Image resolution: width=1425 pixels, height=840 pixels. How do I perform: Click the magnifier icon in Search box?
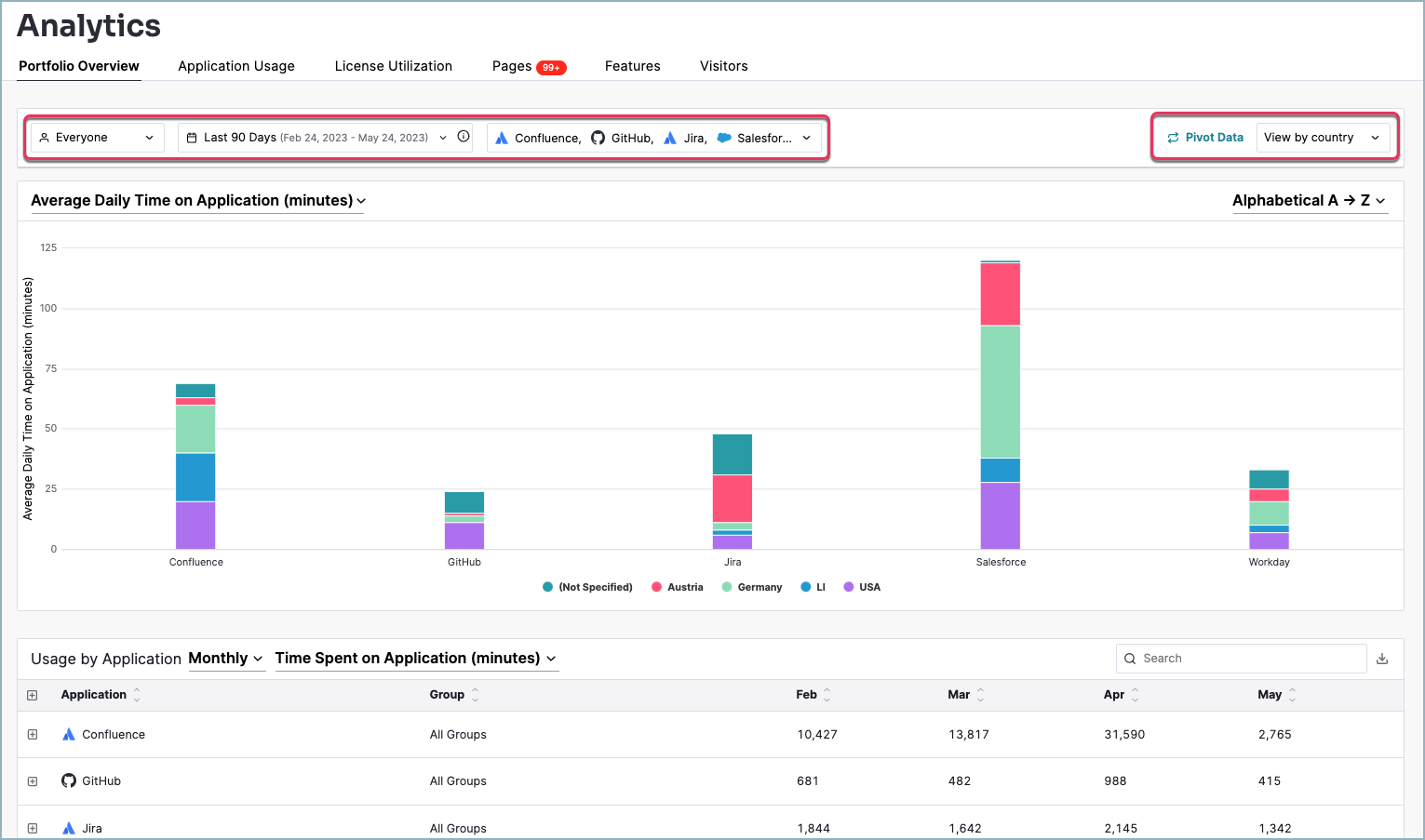1130,659
